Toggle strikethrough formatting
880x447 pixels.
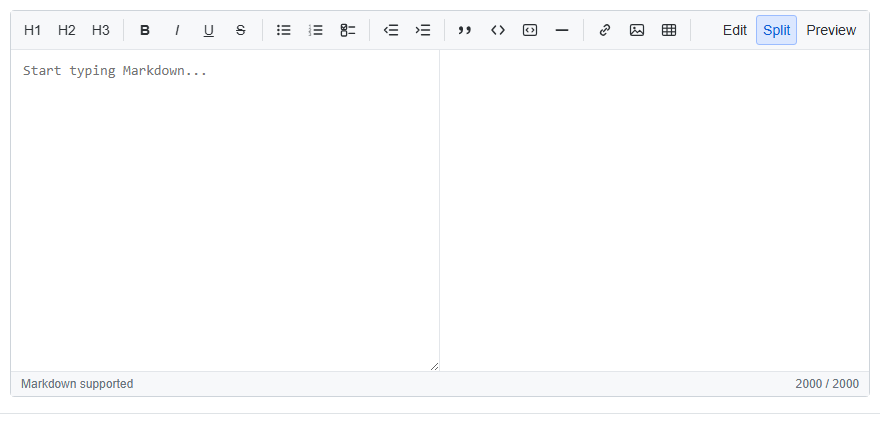click(x=241, y=30)
